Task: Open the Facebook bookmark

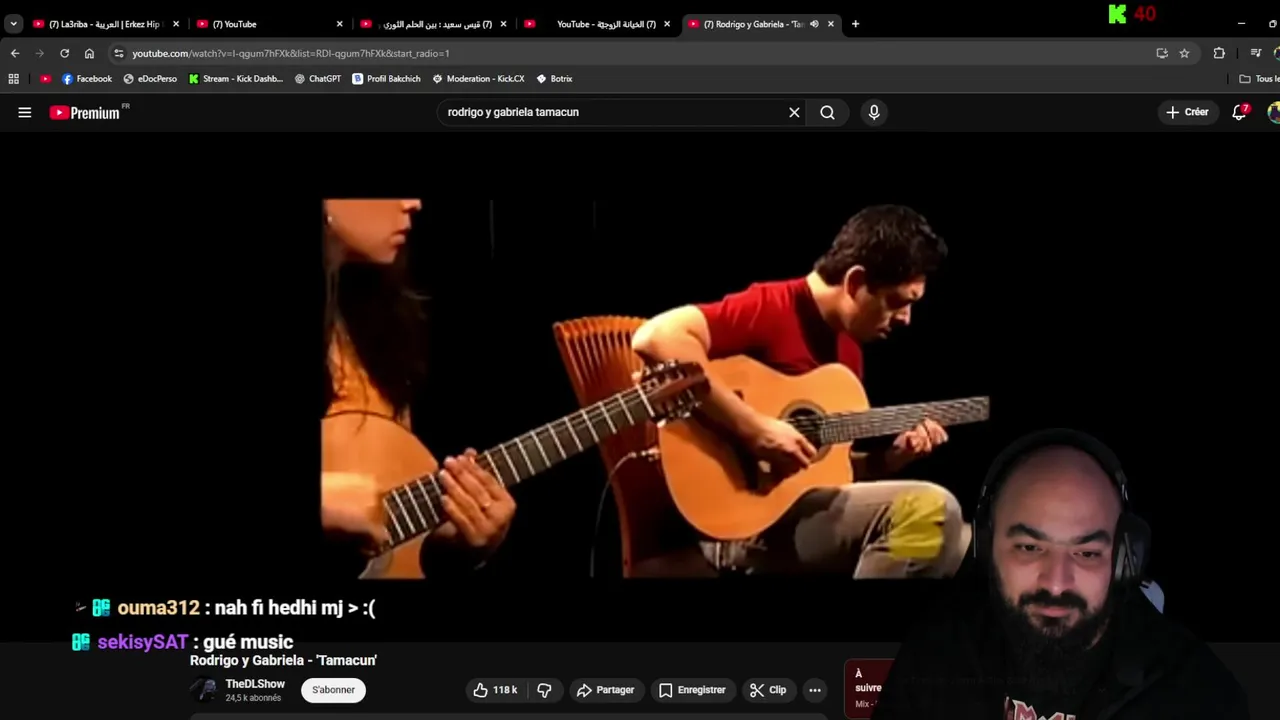Action: [x=87, y=79]
